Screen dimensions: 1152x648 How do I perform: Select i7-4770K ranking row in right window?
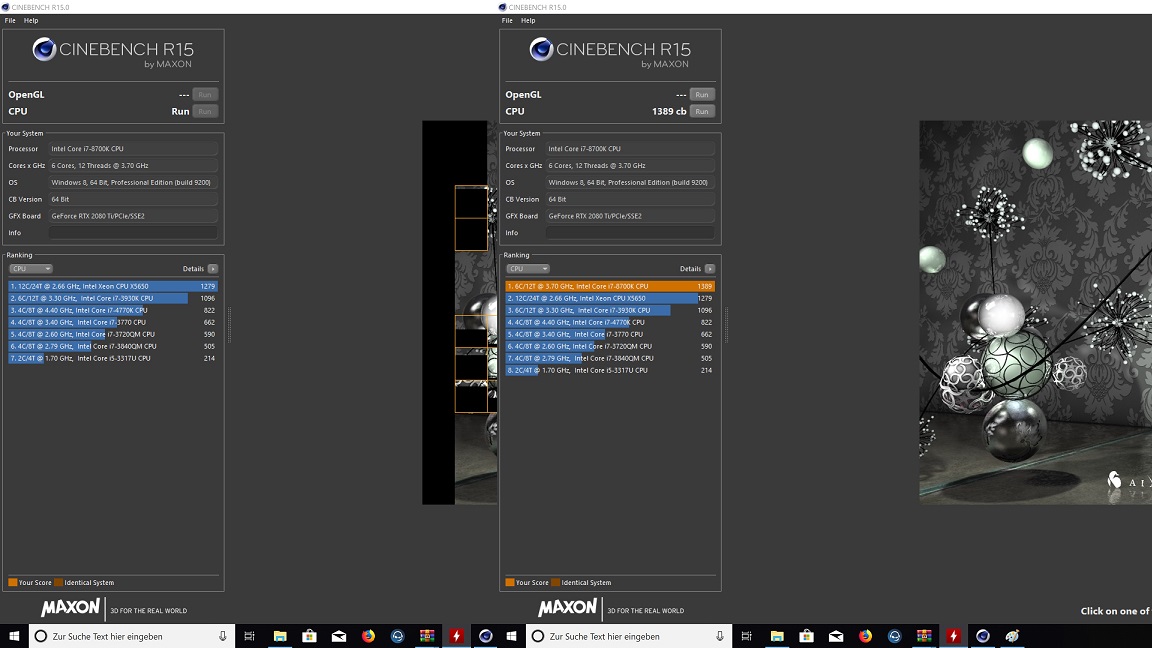click(x=611, y=322)
